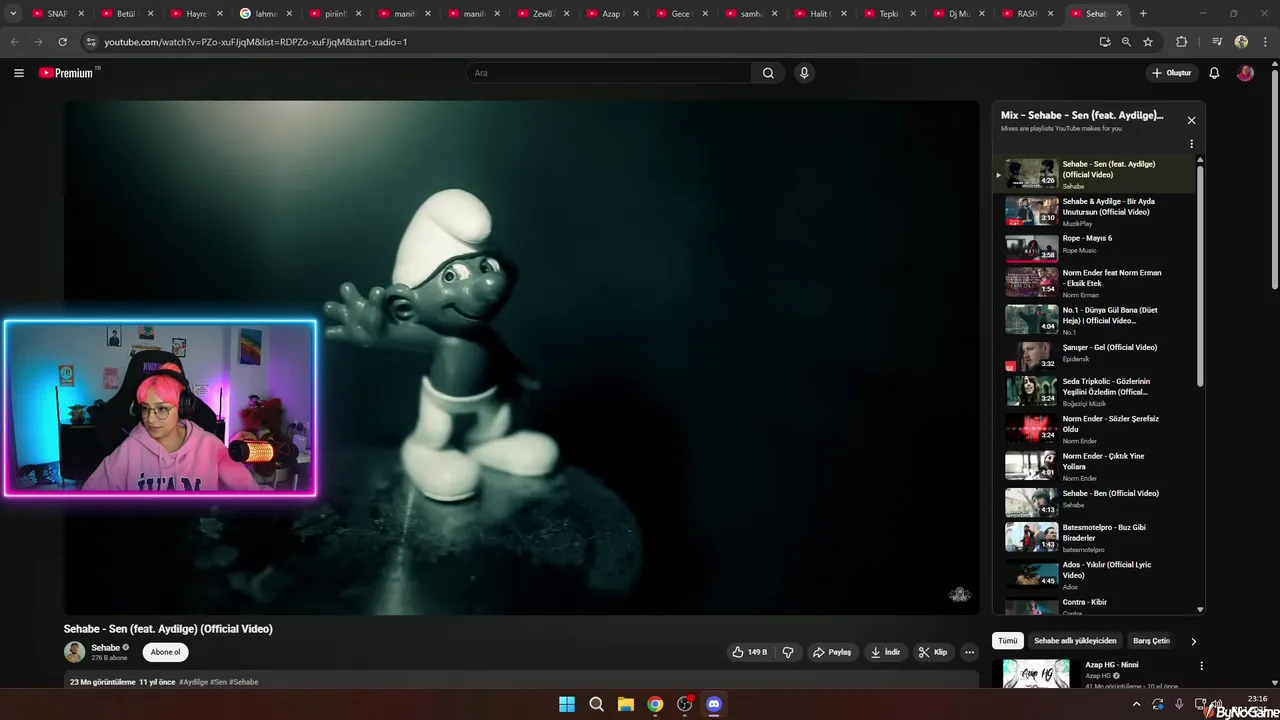Open Azap HG - Ninni thumbnail
1280x720 pixels.
point(1036,674)
